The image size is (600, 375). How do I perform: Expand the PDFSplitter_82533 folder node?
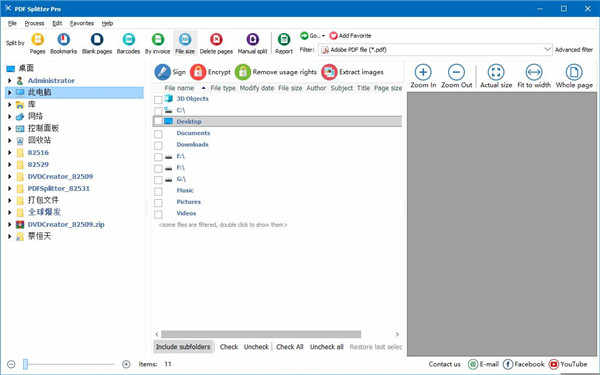pyautogui.click(x=10, y=188)
